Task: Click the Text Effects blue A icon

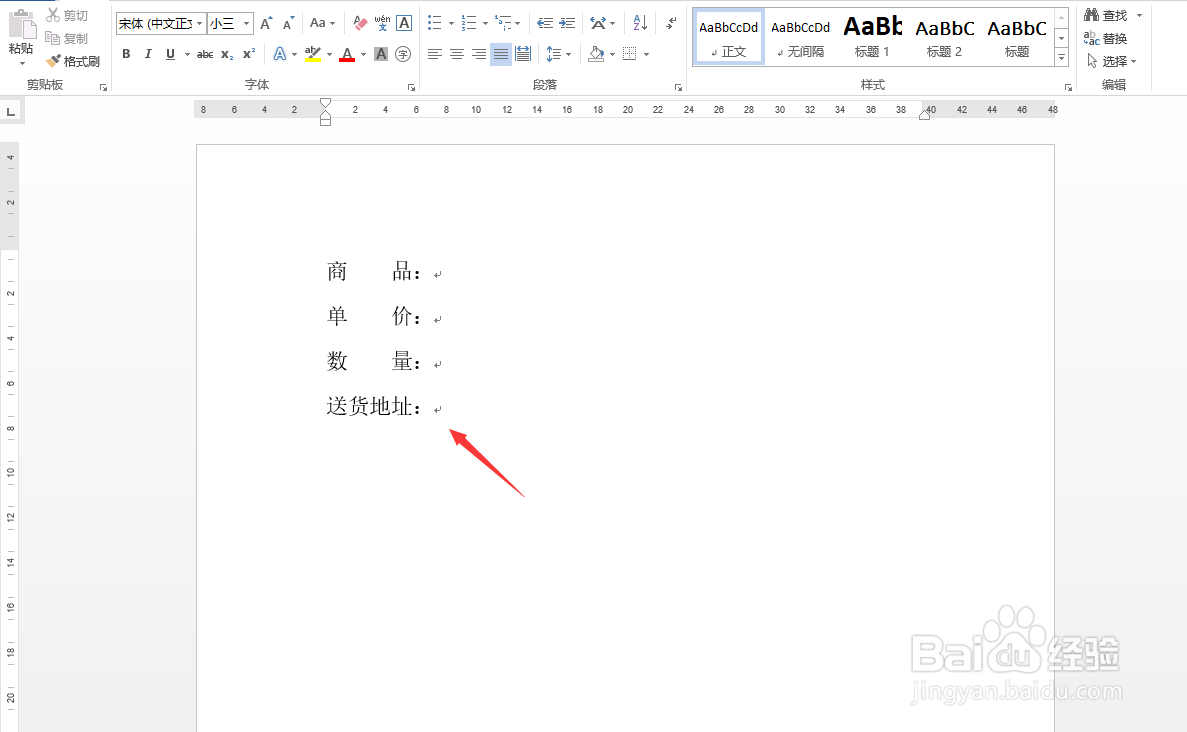Action: pyautogui.click(x=280, y=54)
